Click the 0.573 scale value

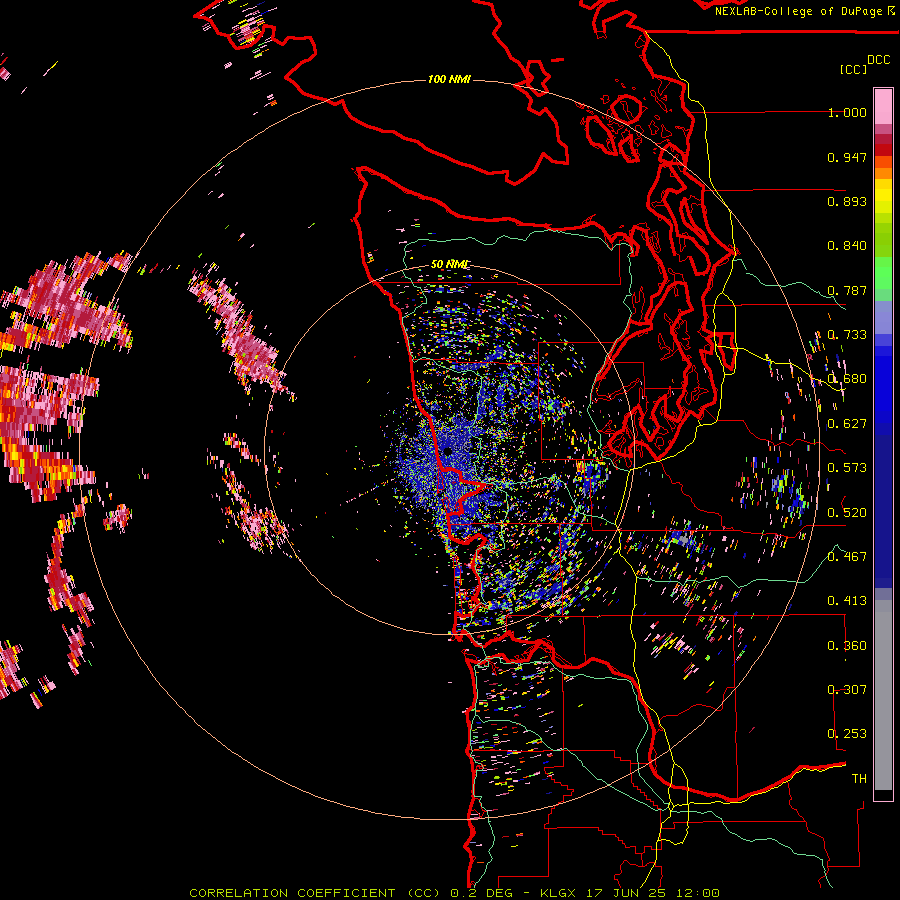[x=847, y=468]
